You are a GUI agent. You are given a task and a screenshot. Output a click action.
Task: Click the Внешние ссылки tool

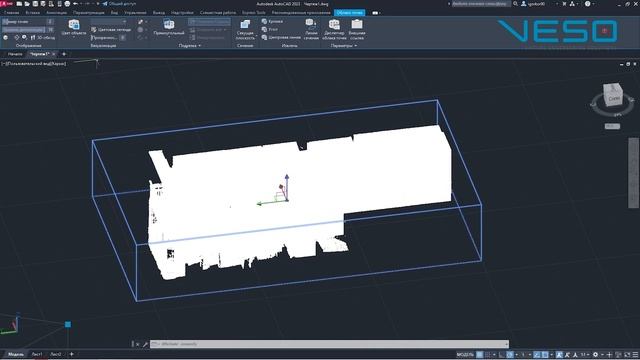[357, 29]
